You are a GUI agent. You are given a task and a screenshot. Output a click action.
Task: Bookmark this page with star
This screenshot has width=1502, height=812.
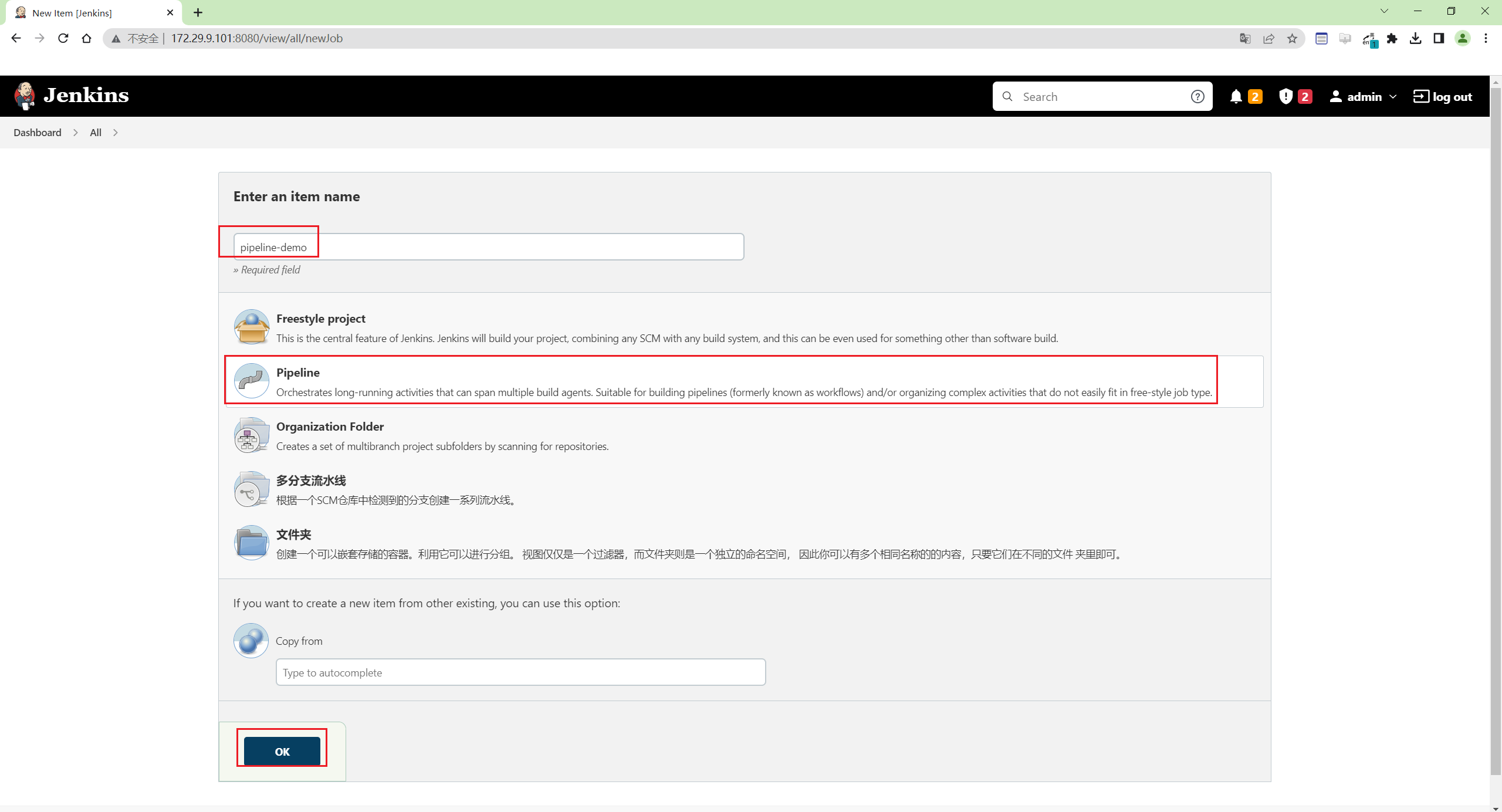[1292, 38]
